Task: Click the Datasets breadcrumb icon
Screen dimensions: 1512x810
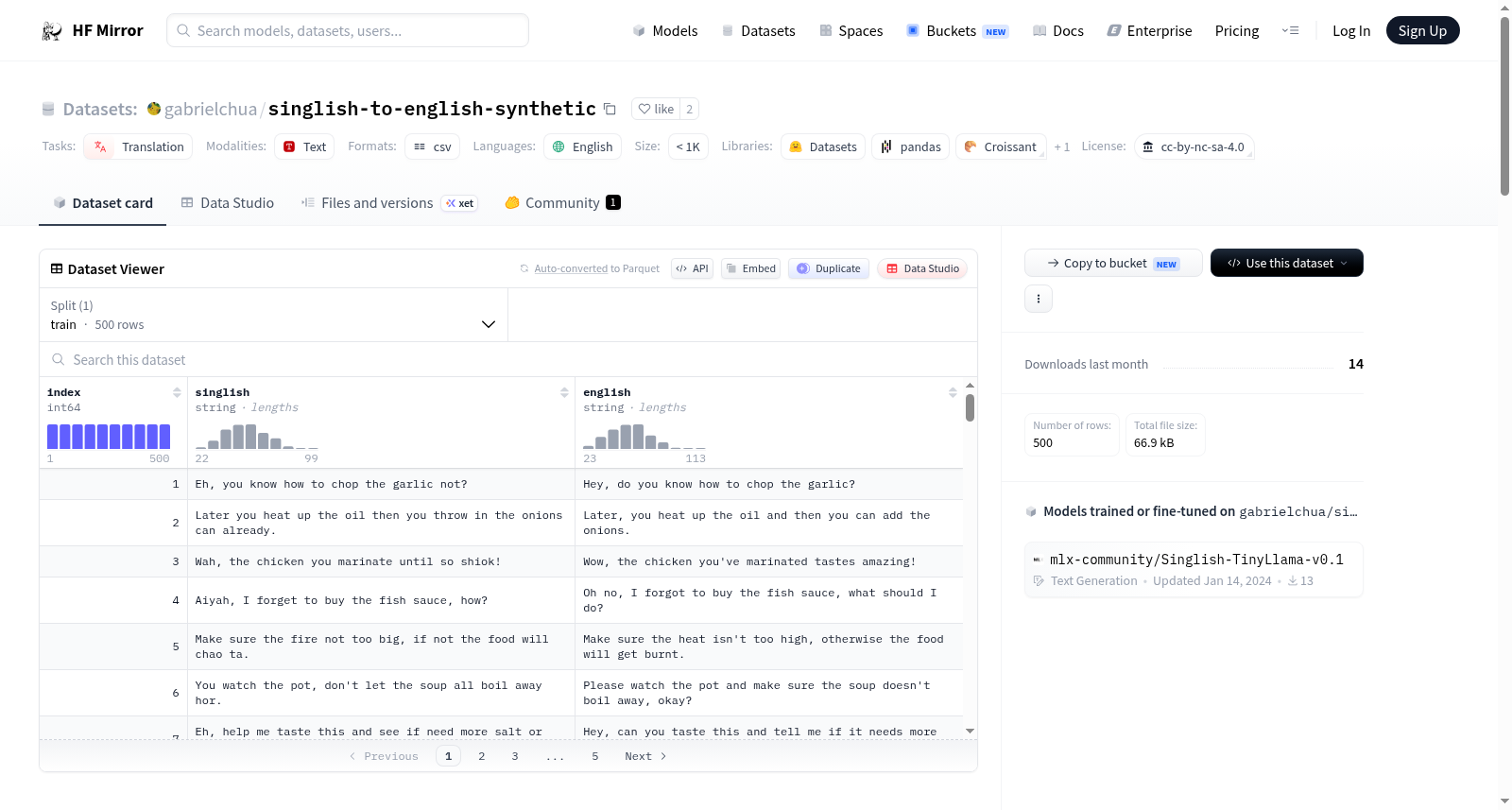Action: point(48,109)
